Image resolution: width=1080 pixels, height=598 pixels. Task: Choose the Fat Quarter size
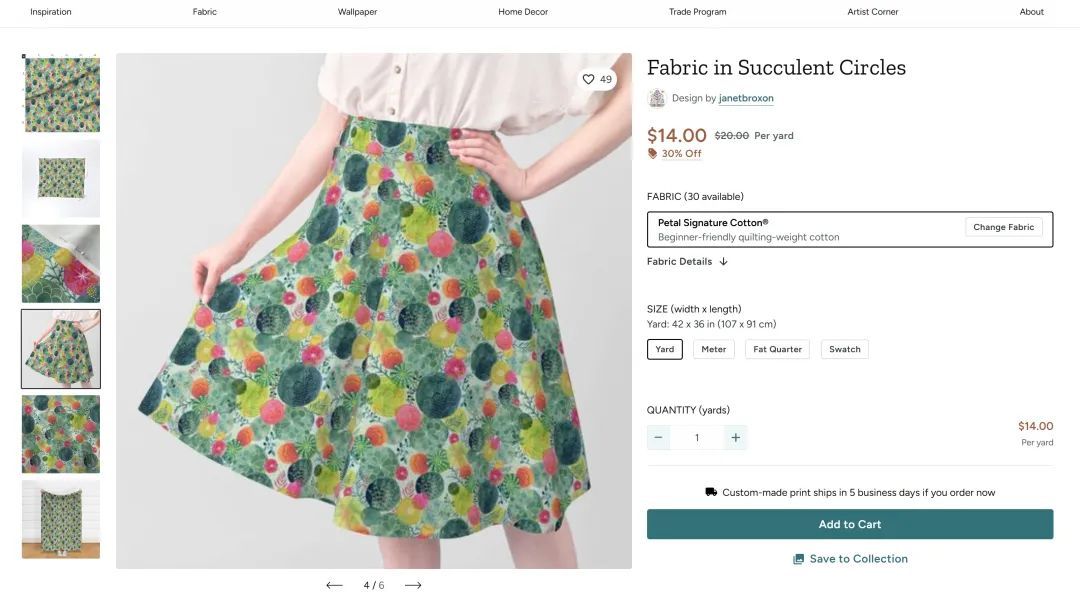(x=778, y=349)
